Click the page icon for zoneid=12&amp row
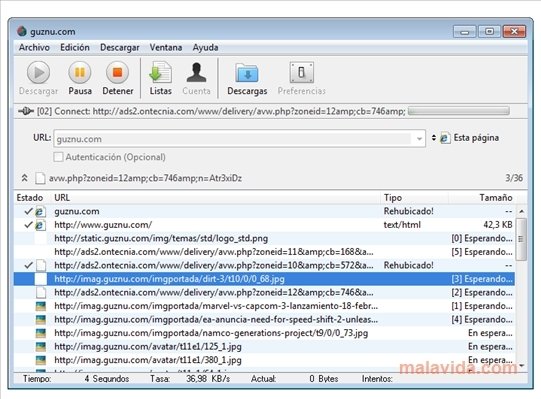541x399 pixels. coord(41,292)
